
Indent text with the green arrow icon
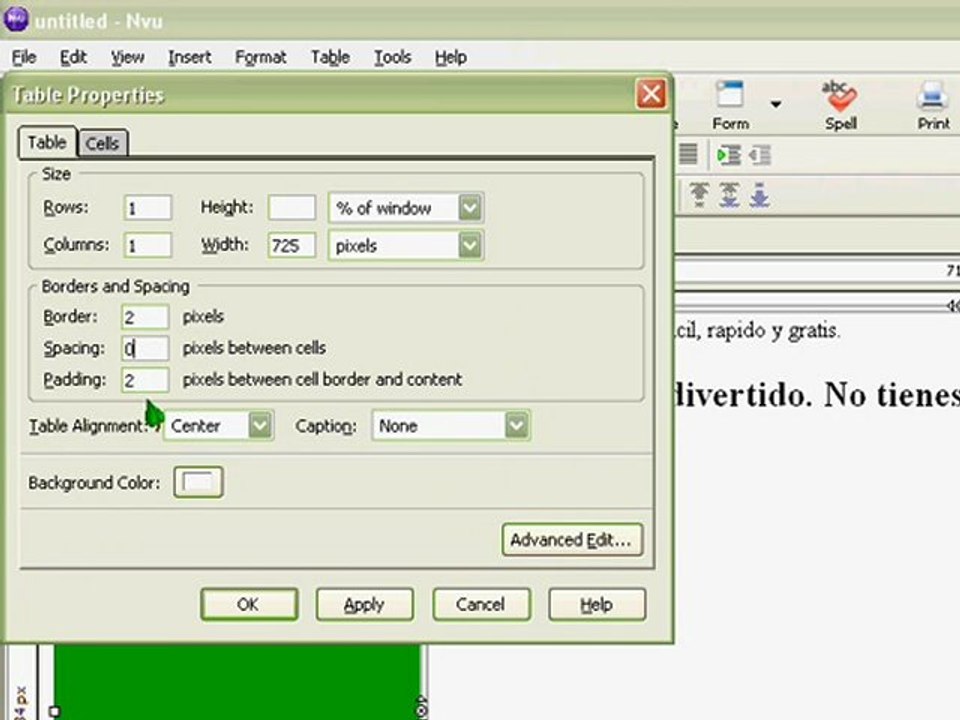coord(729,155)
